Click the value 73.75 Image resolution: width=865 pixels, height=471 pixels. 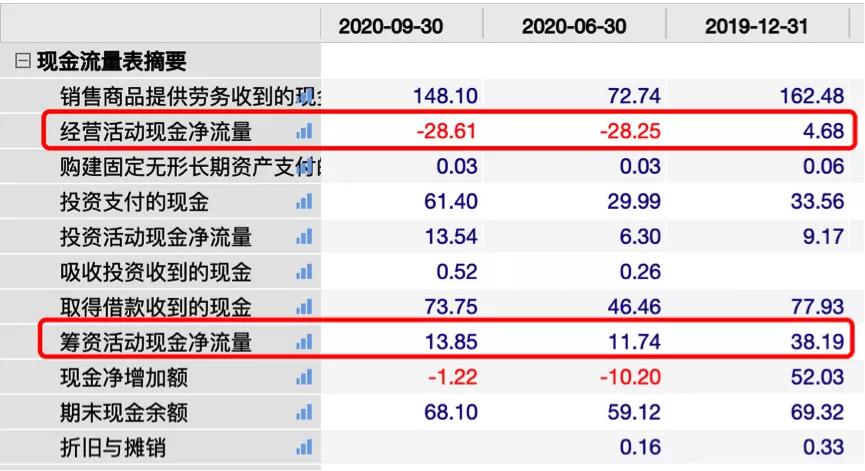[x=451, y=307]
